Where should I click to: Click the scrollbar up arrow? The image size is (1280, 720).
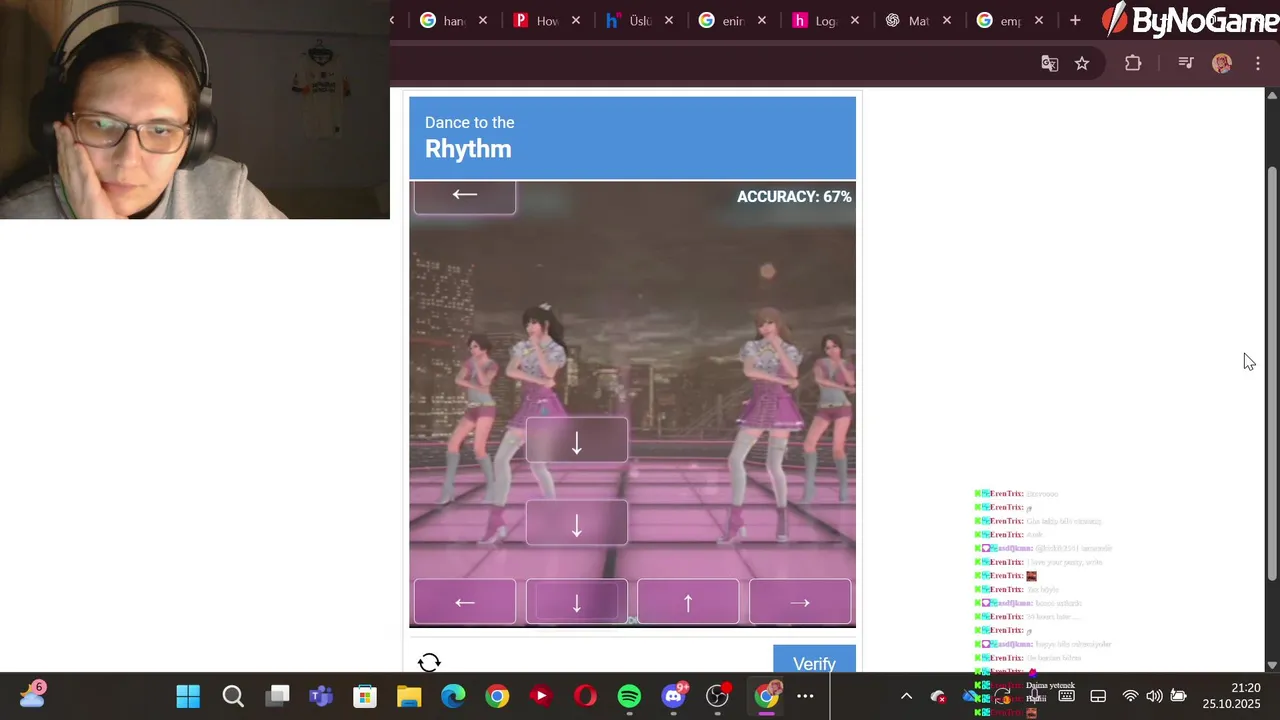tap(1272, 95)
